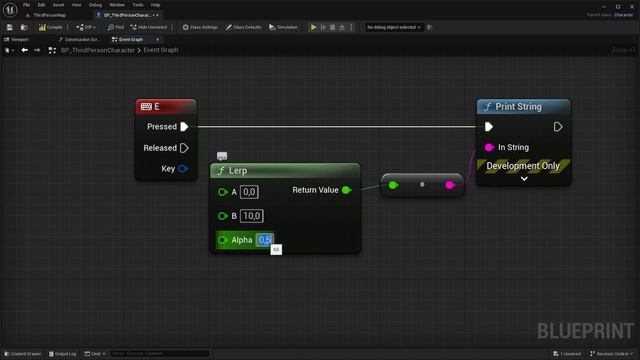Open the Help menu
The width and height of the screenshot is (640, 360).
(x=156, y=5)
